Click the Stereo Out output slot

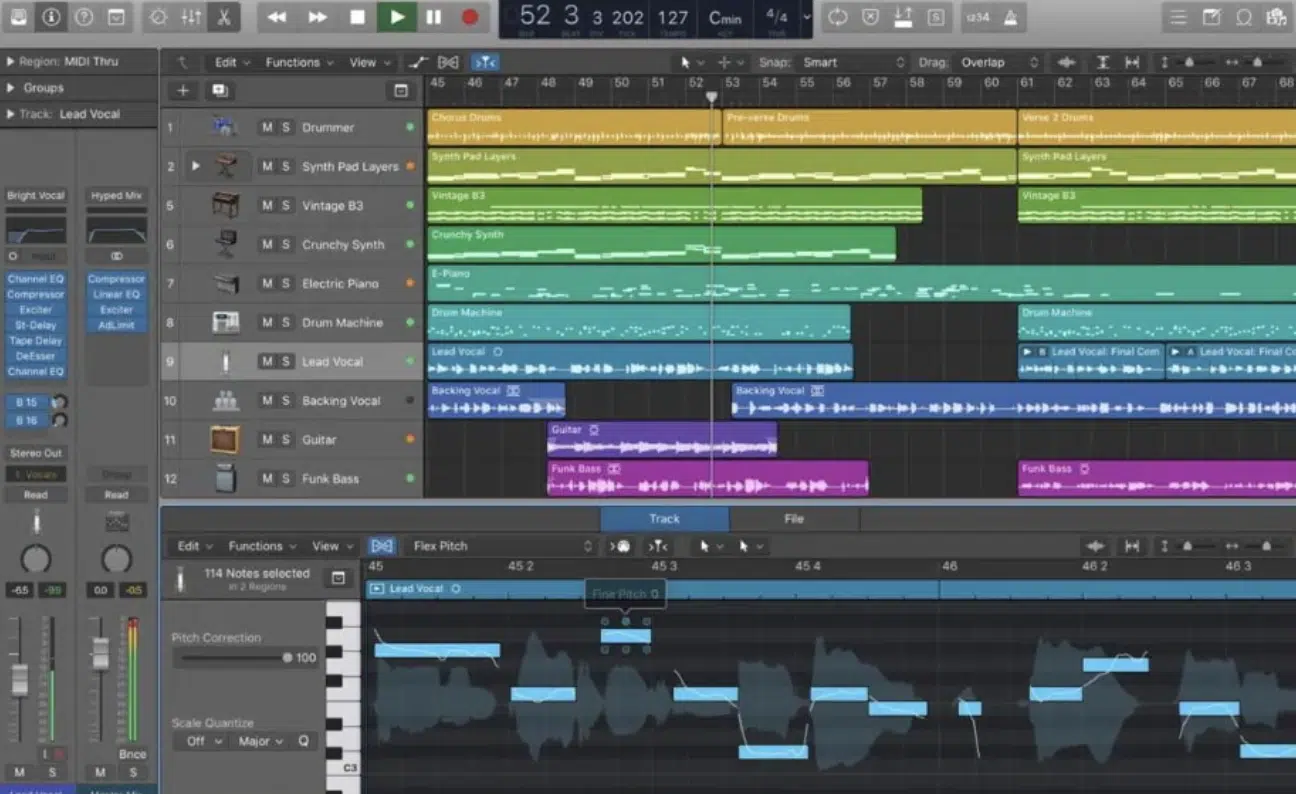(36, 453)
